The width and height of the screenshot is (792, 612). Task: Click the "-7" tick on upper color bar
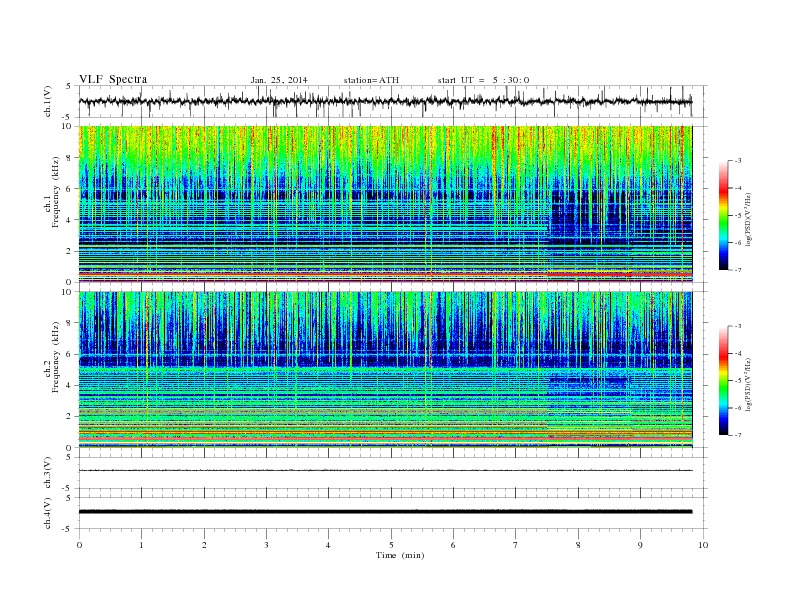pos(738,270)
